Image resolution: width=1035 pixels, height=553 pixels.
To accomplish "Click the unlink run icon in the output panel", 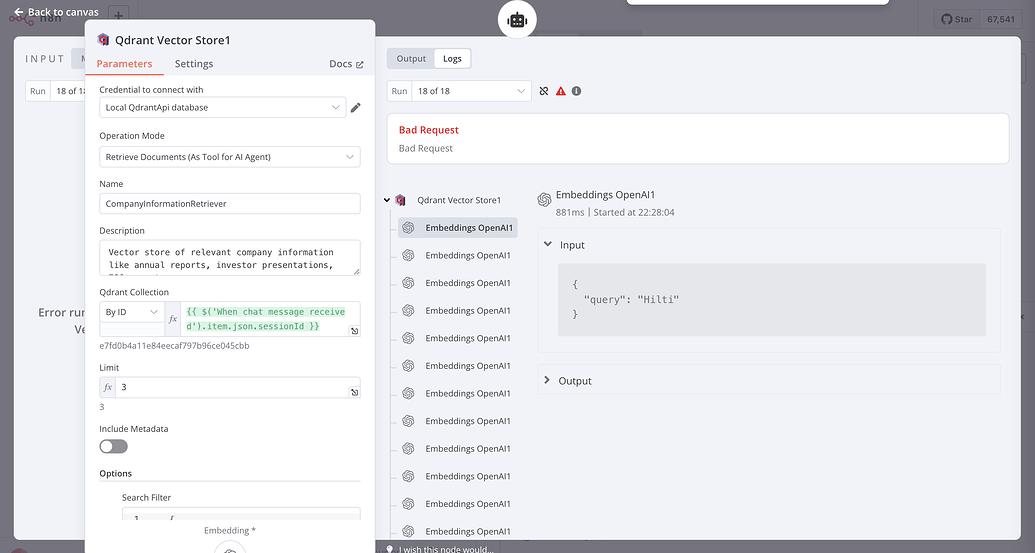I will coord(544,91).
